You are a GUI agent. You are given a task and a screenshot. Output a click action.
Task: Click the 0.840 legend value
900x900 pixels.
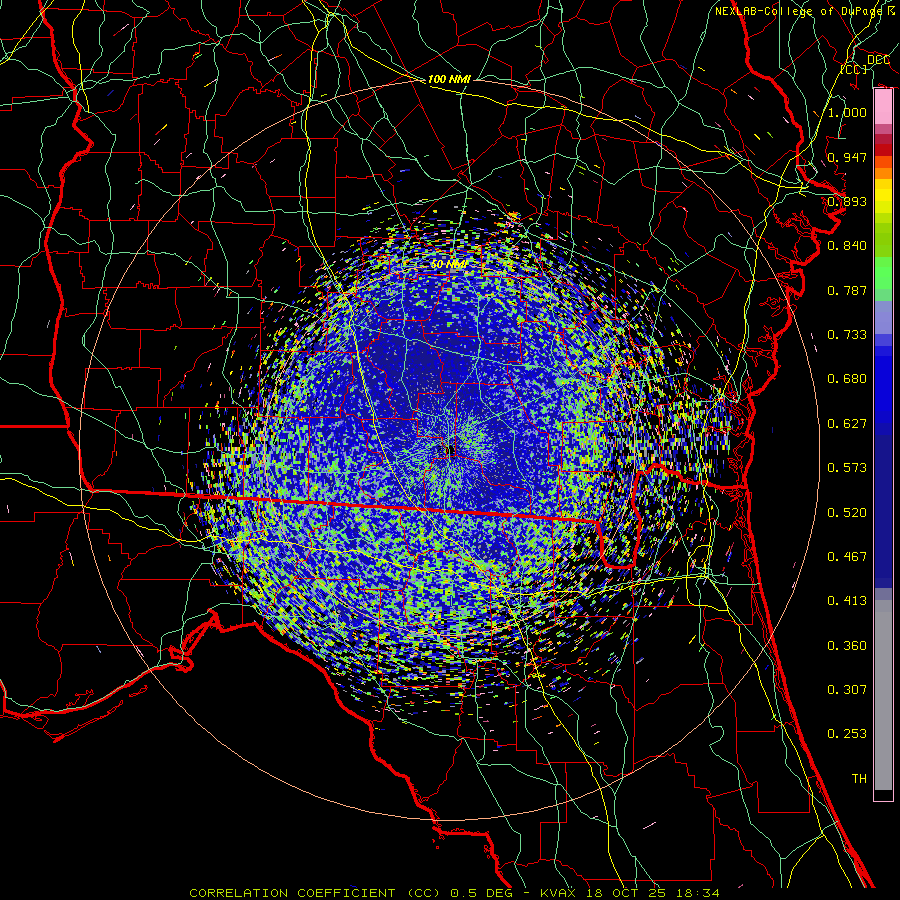847,246
